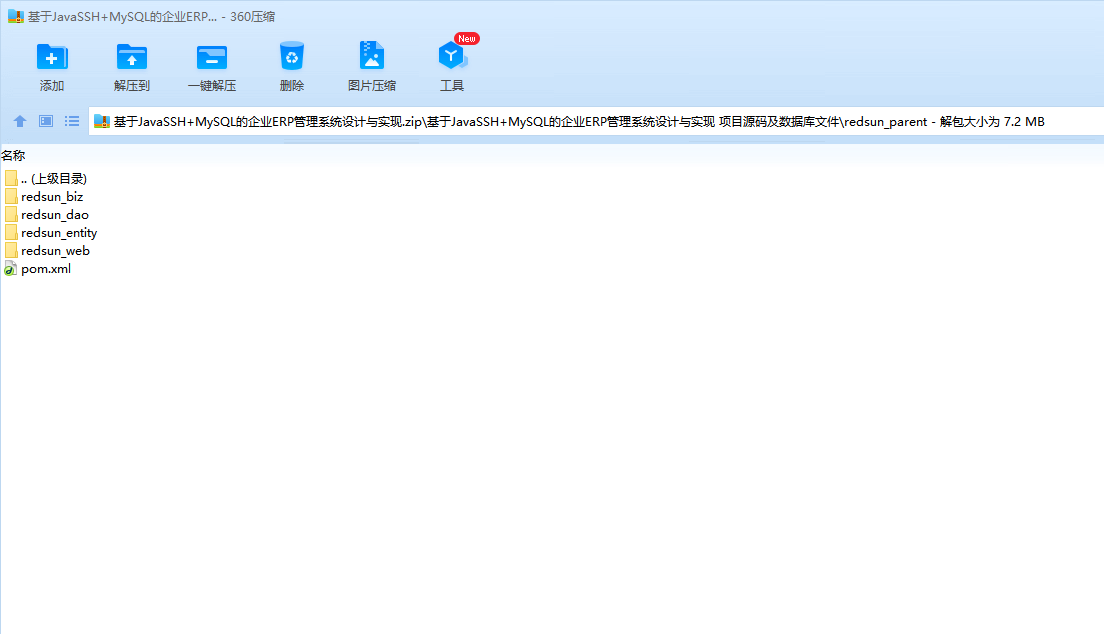The height and width of the screenshot is (634, 1104).
Task: Click the 名称 column header
Action: [13, 156]
